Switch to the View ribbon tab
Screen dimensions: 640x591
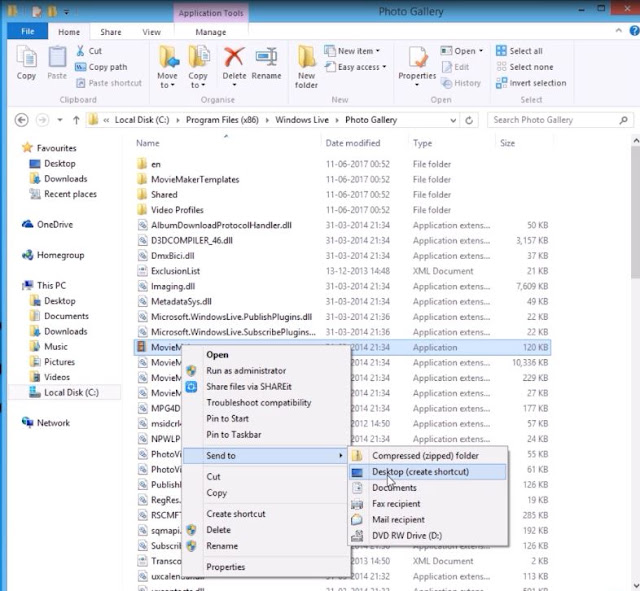[x=151, y=32]
